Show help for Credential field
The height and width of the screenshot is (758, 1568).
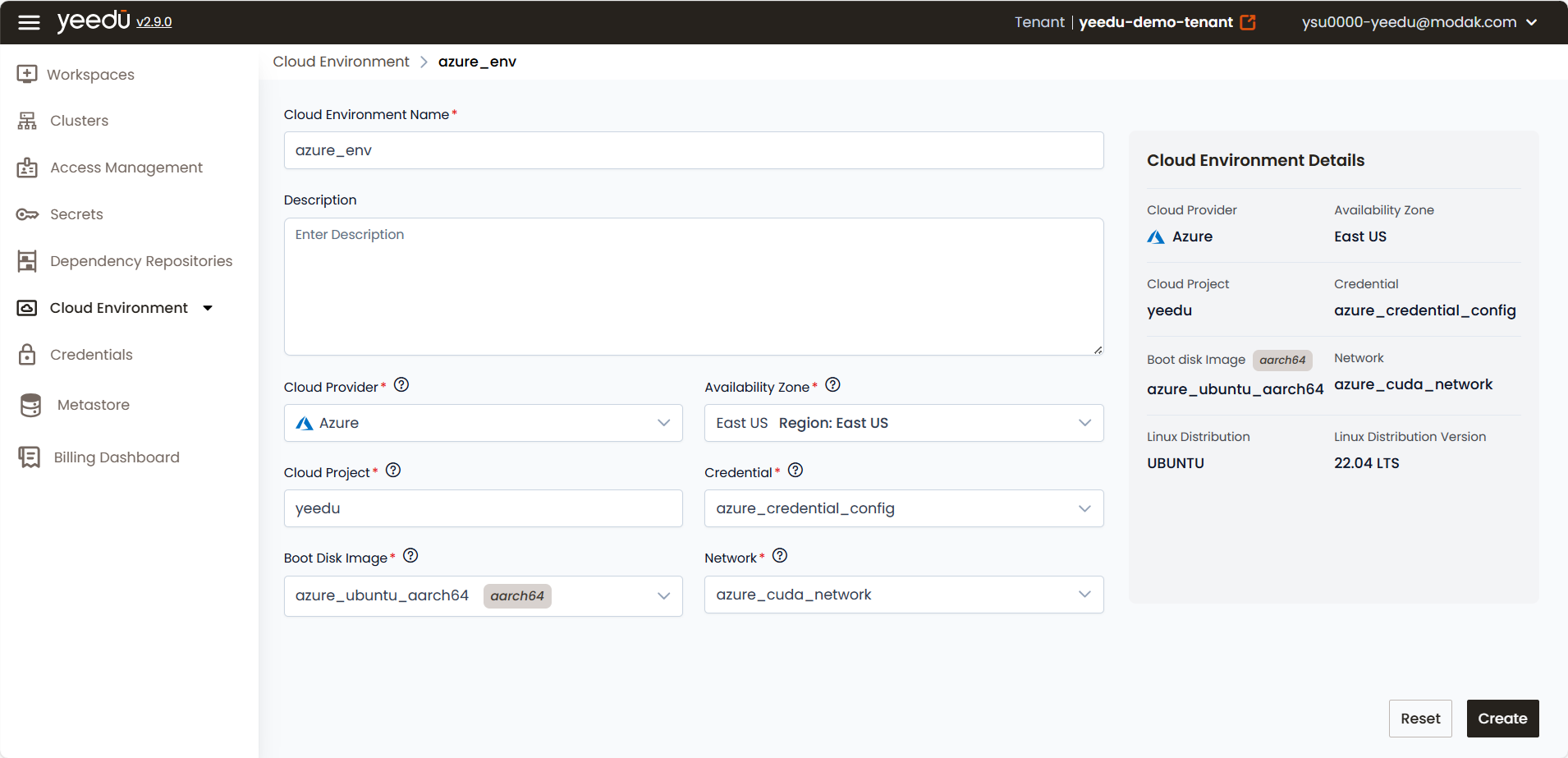(x=795, y=470)
